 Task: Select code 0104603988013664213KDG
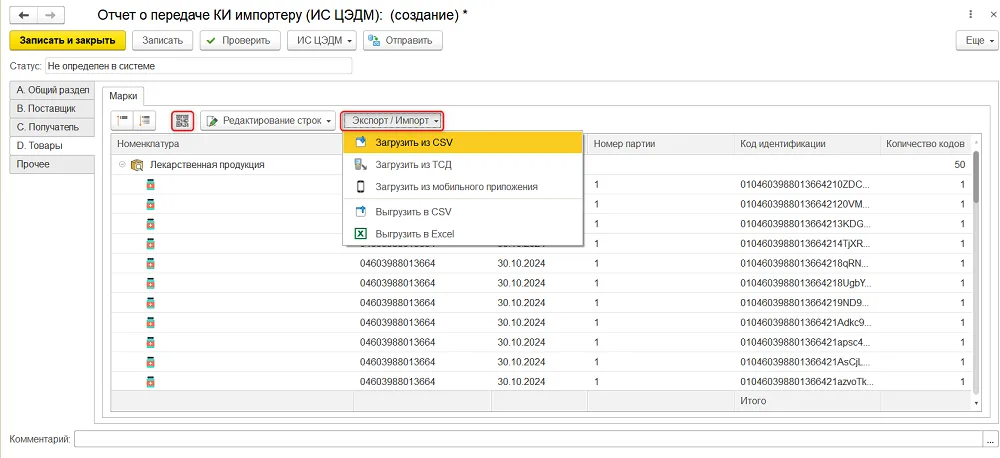click(x=807, y=224)
